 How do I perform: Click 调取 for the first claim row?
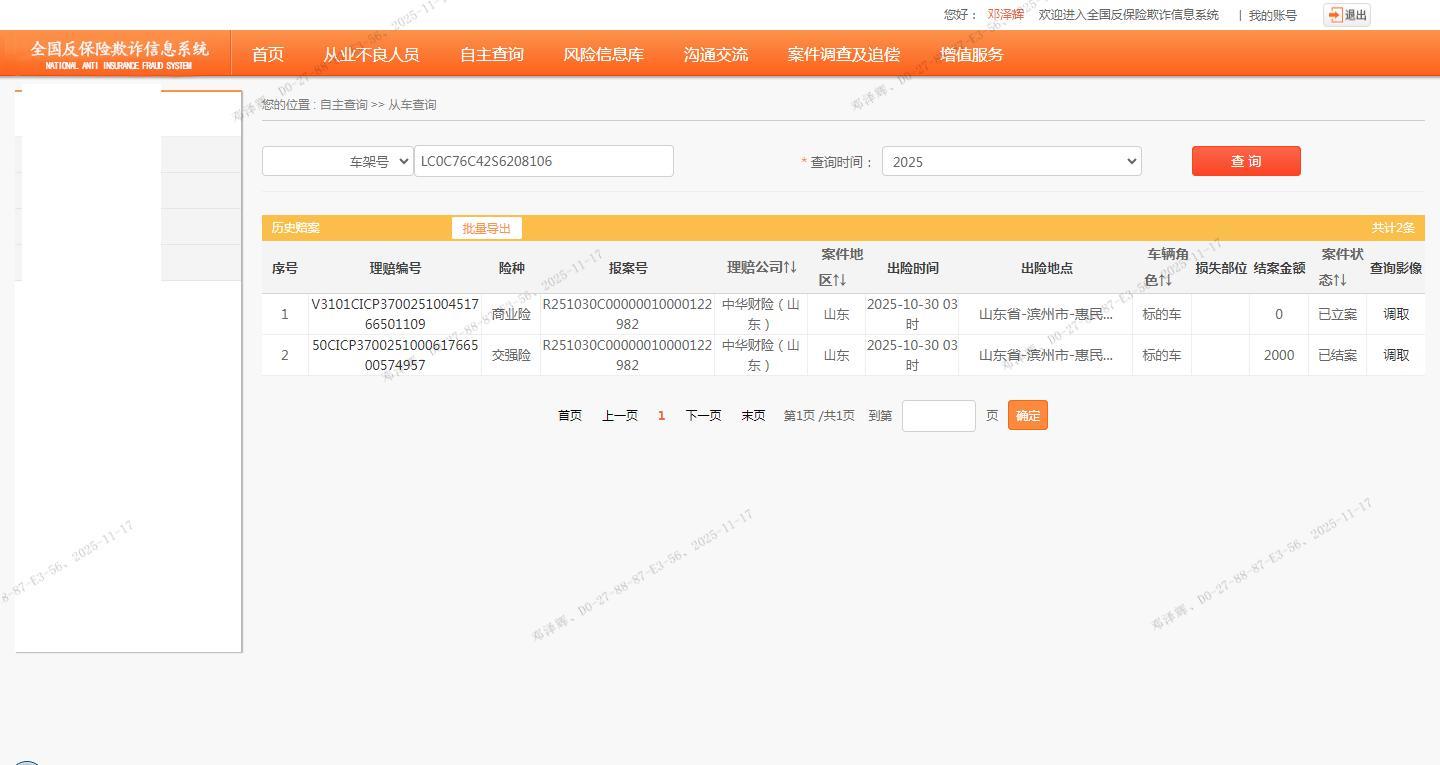tap(1396, 314)
